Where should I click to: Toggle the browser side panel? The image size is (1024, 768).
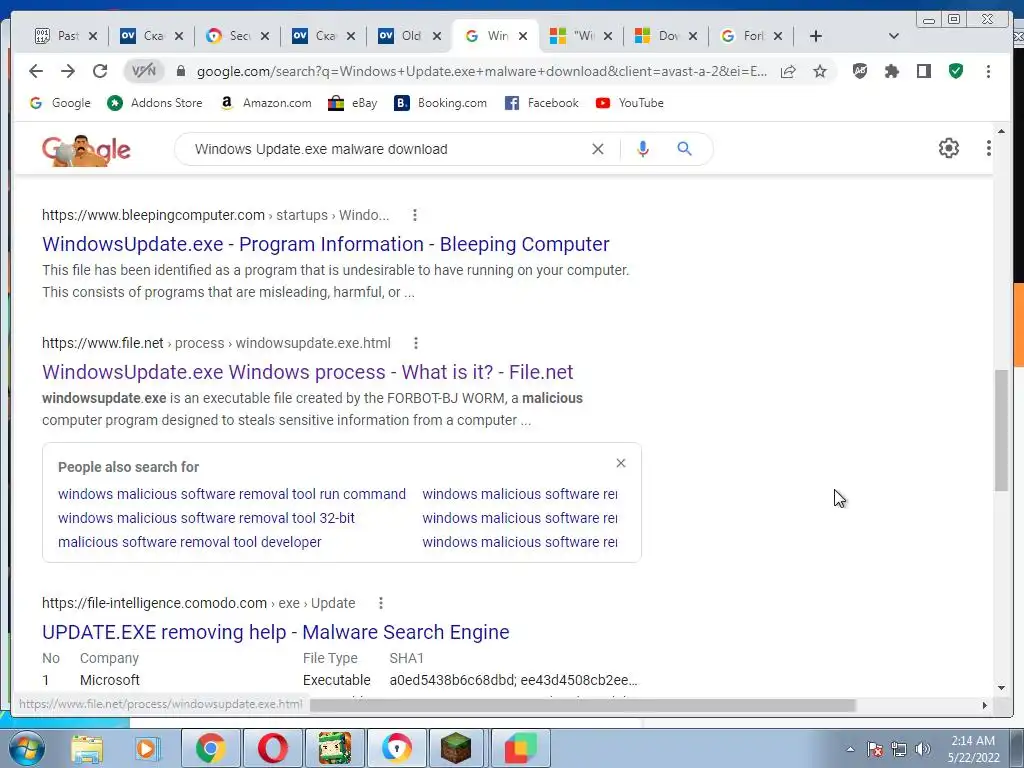(x=923, y=71)
